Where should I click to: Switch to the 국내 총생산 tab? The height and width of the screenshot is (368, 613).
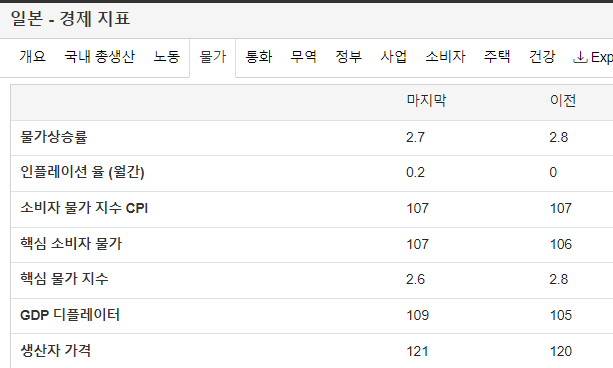coord(99,57)
